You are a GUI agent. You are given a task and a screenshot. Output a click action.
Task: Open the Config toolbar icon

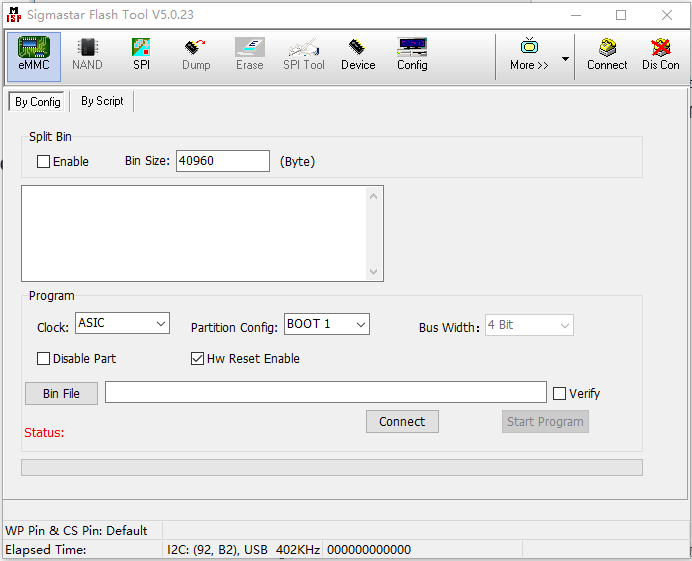tap(412, 55)
